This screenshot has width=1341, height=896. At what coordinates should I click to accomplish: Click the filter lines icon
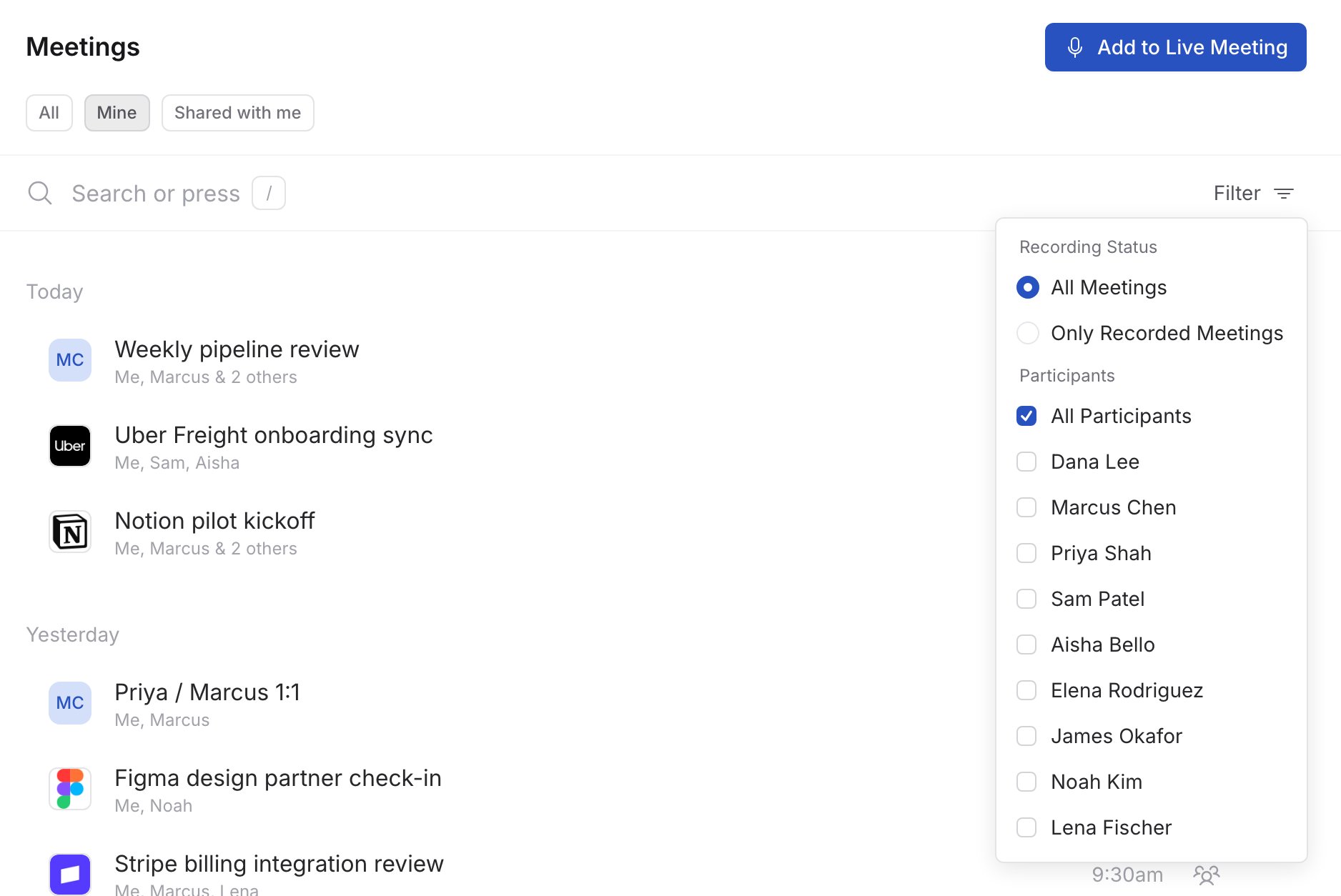(x=1284, y=193)
